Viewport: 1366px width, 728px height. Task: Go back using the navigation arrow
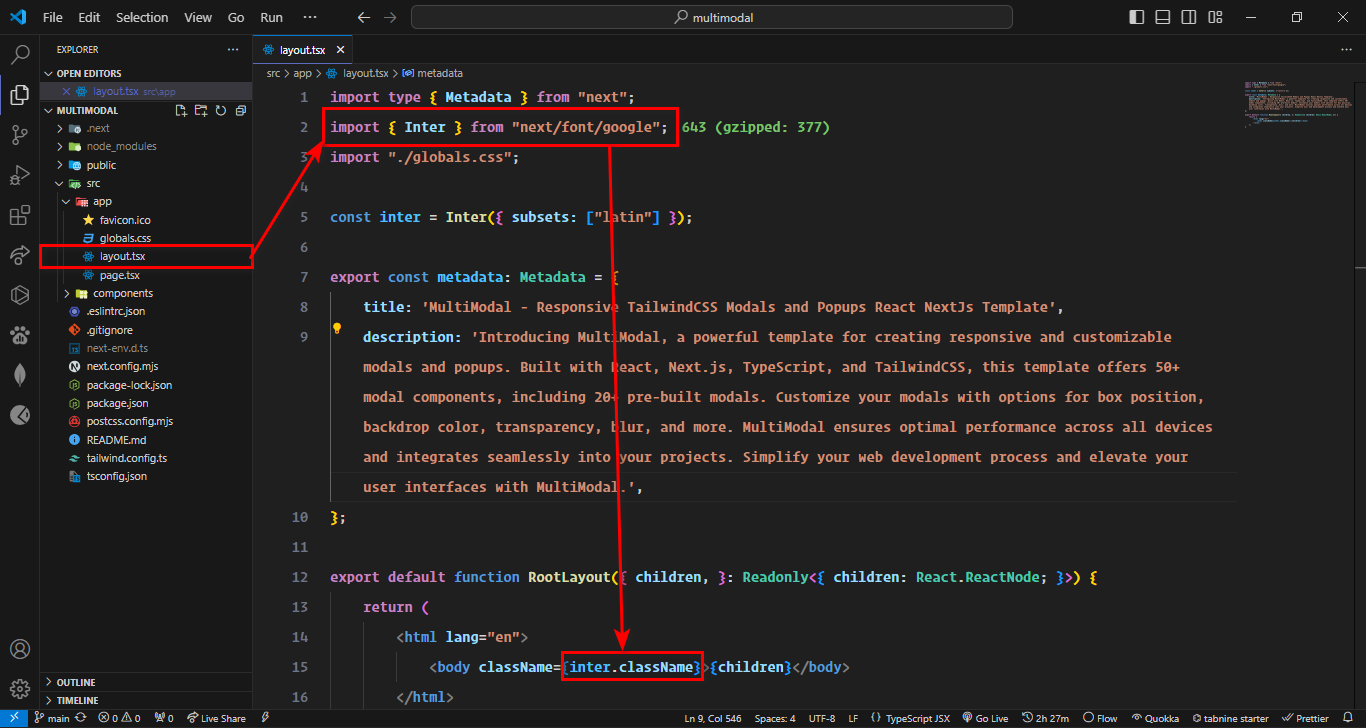(364, 18)
